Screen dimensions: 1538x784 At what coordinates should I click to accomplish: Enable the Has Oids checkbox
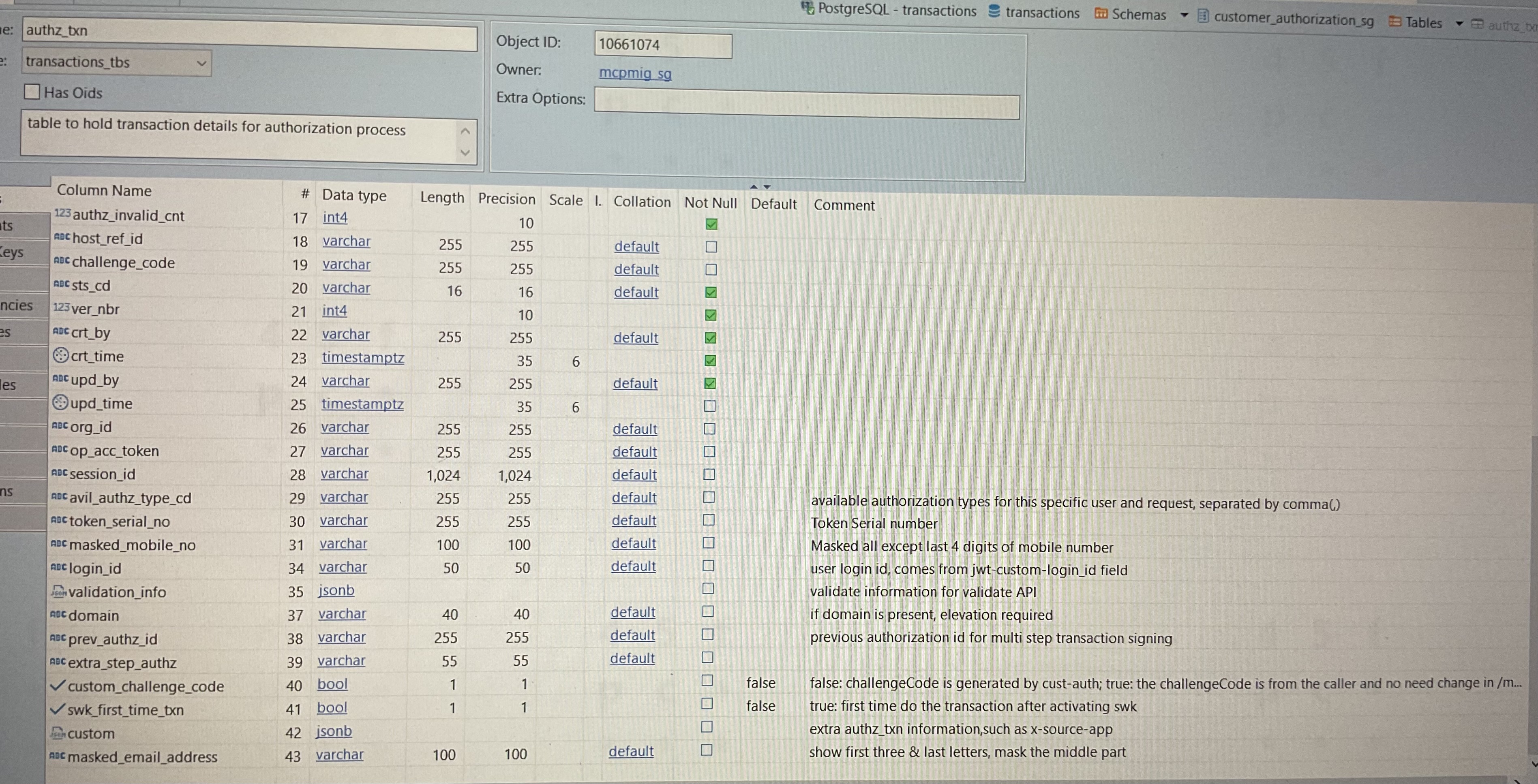(32, 92)
